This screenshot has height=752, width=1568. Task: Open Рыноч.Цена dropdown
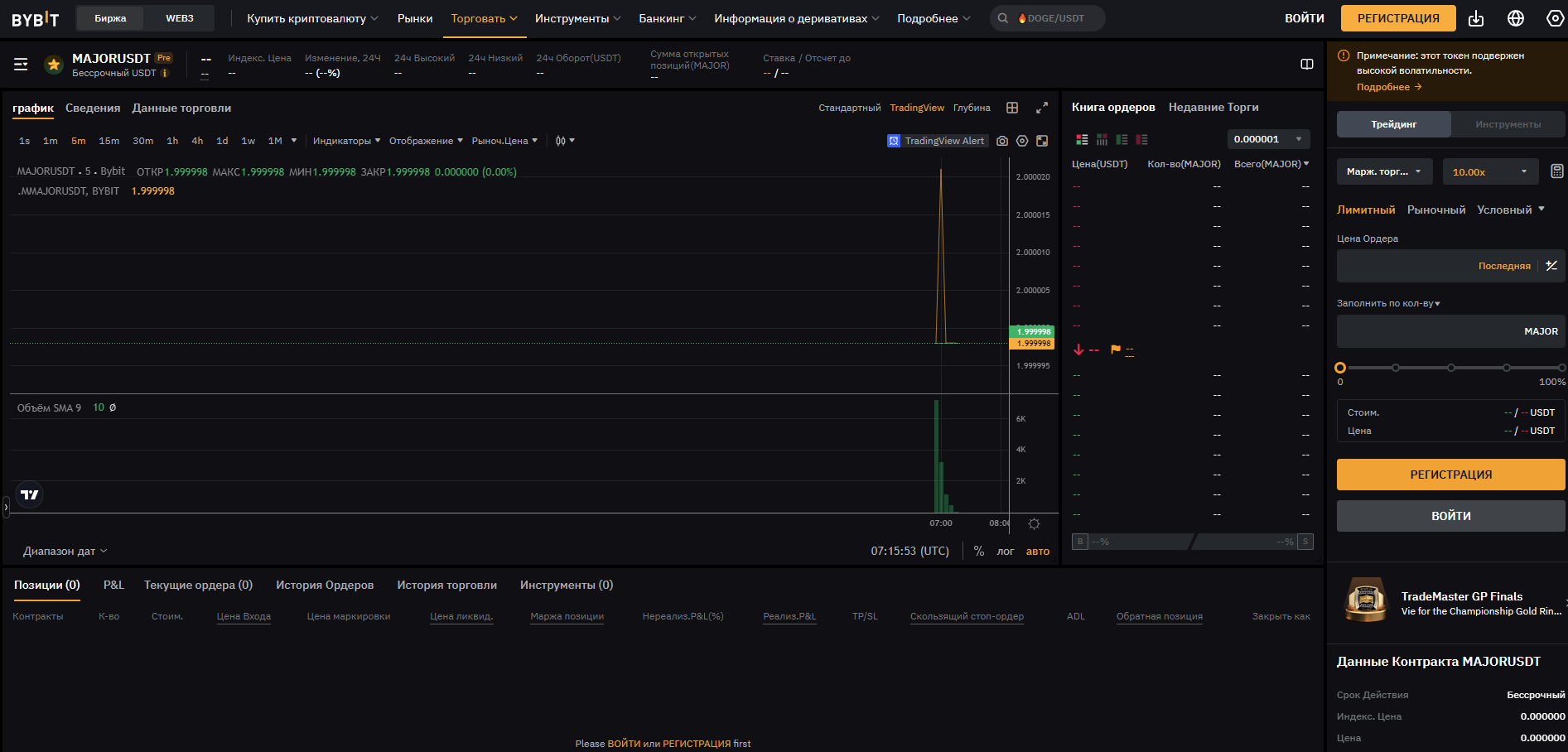point(504,141)
